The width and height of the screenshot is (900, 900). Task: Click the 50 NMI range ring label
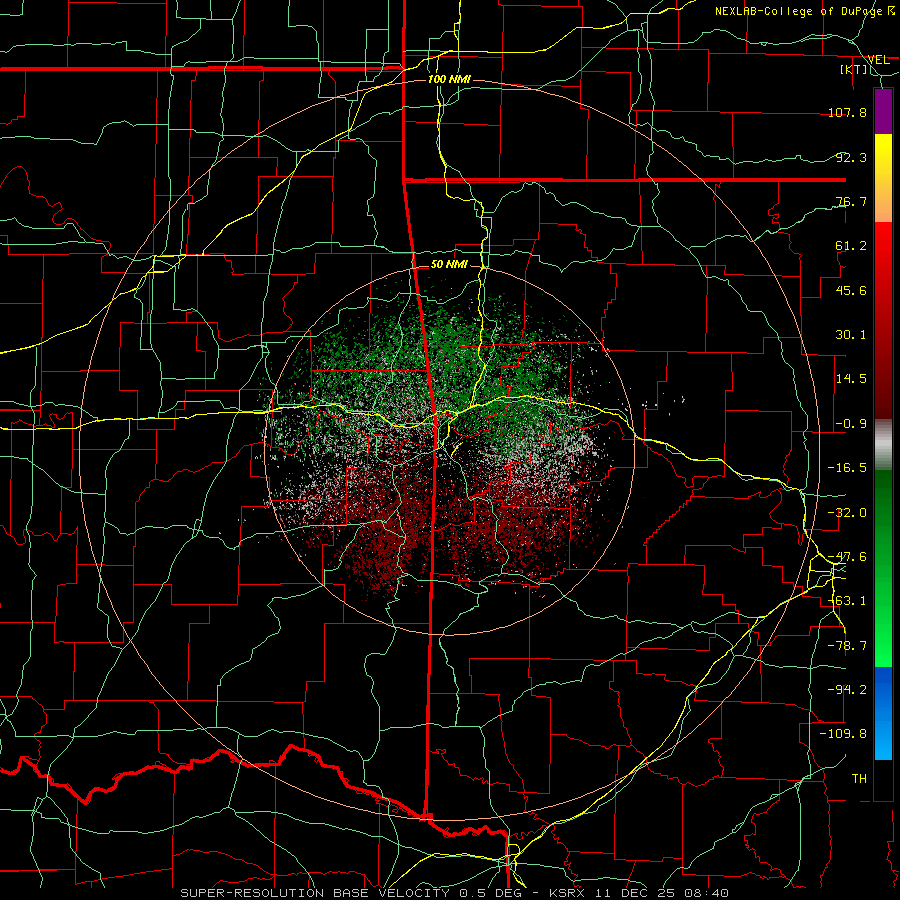(x=449, y=264)
